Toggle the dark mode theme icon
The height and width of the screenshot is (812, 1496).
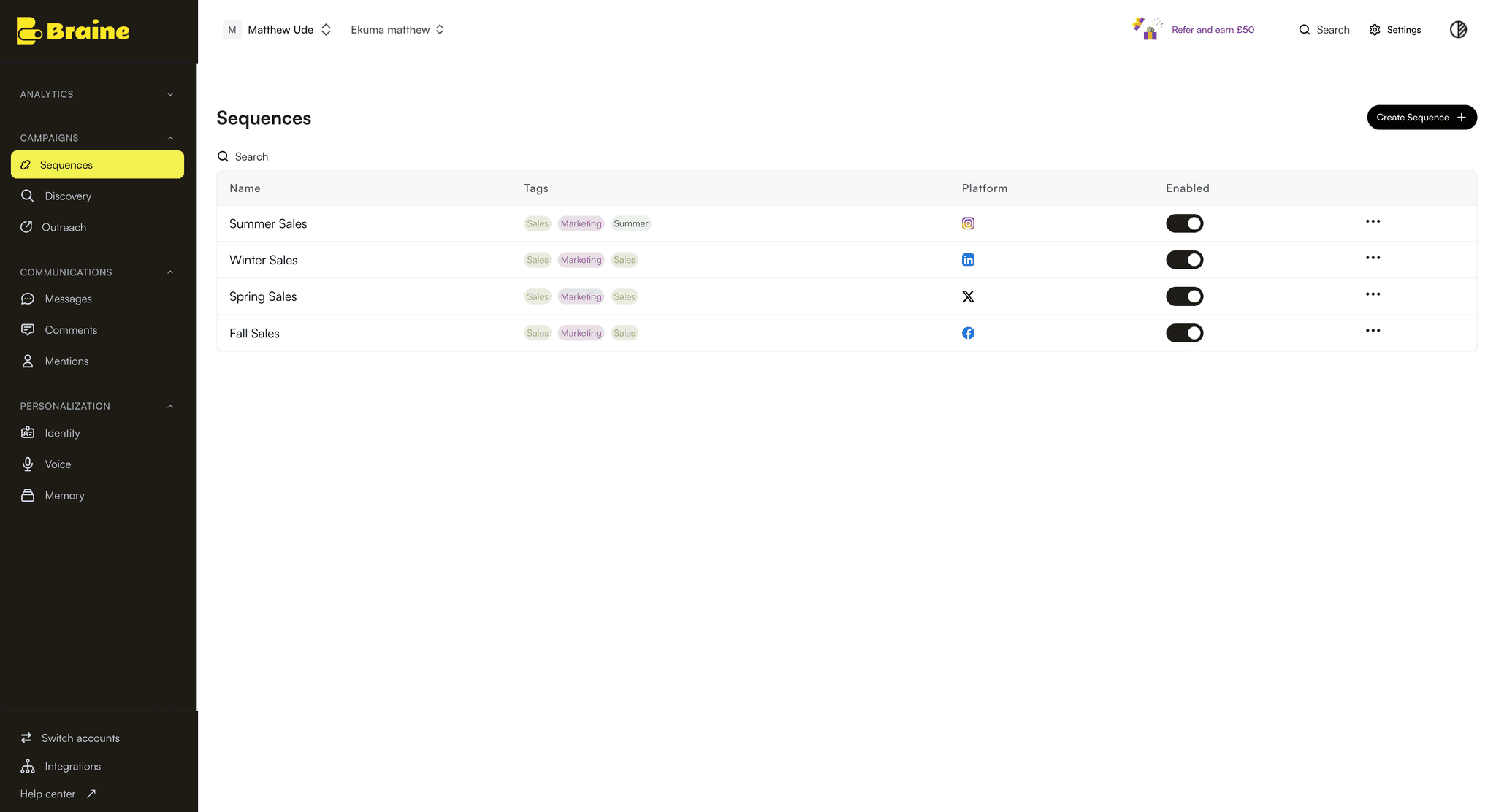(x=1458, y=30)
